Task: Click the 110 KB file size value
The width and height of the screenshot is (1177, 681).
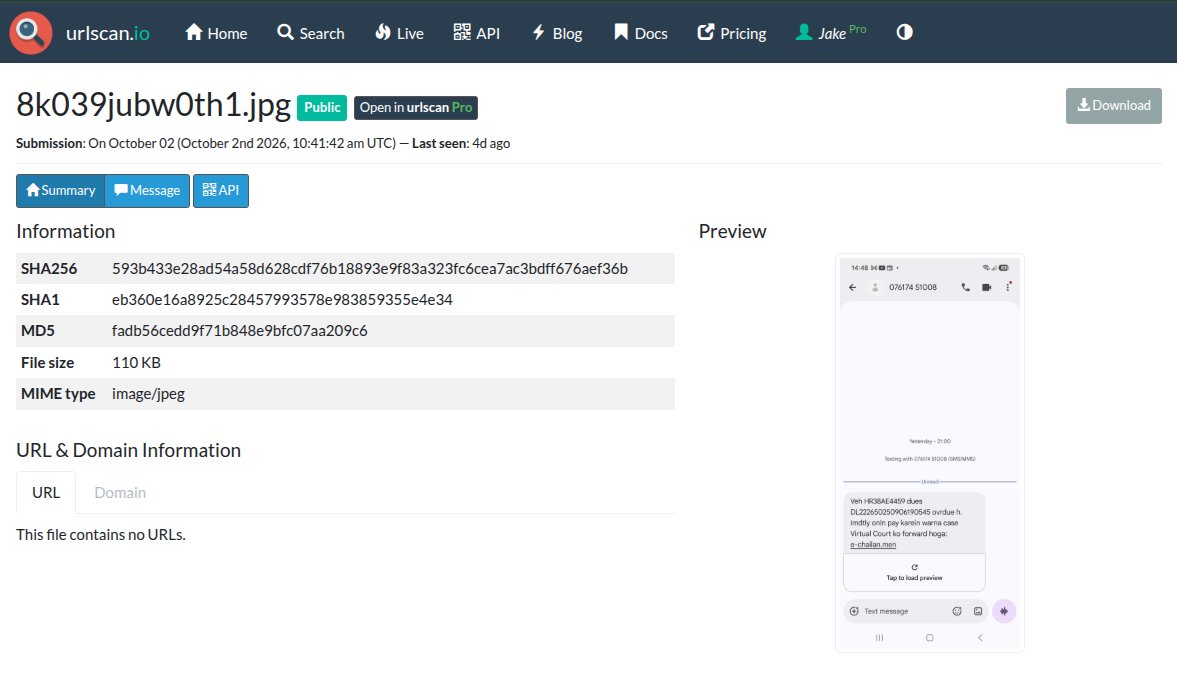Action: pyautogui.click(x=137, y=363)
